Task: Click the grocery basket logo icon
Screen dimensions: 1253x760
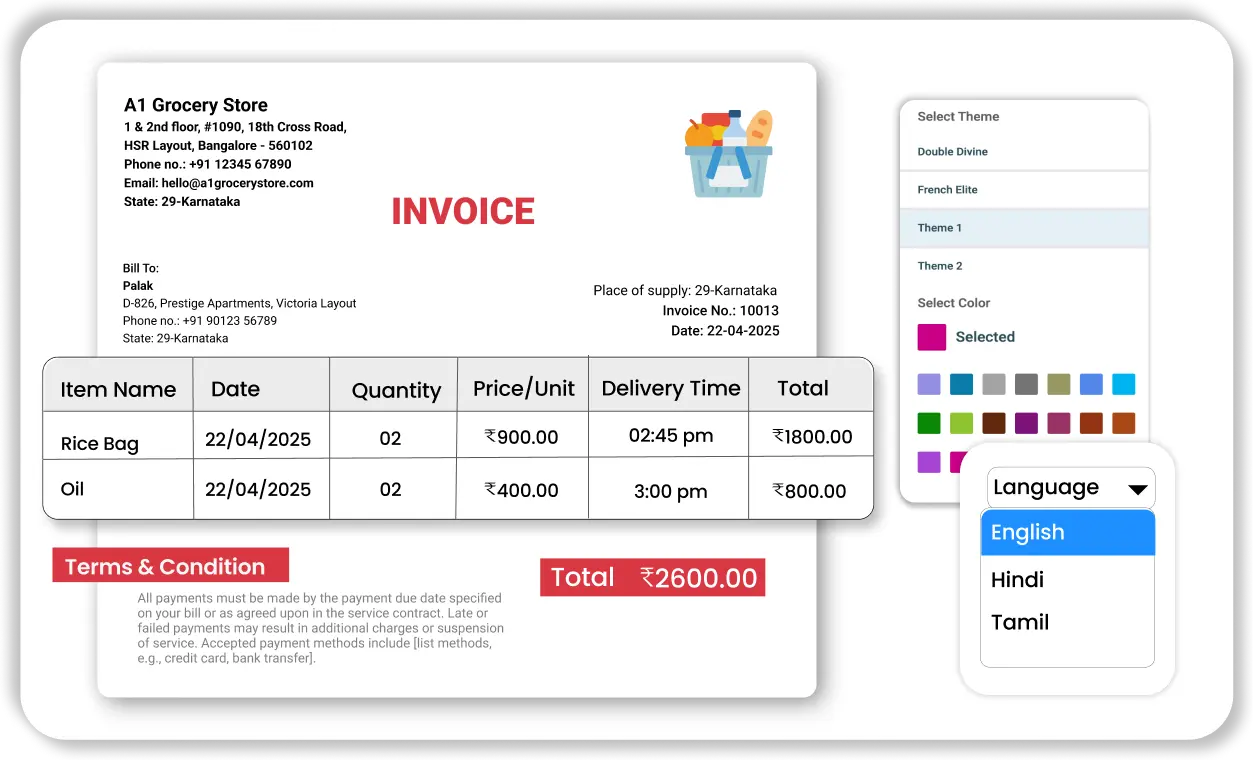Action: 728,153
